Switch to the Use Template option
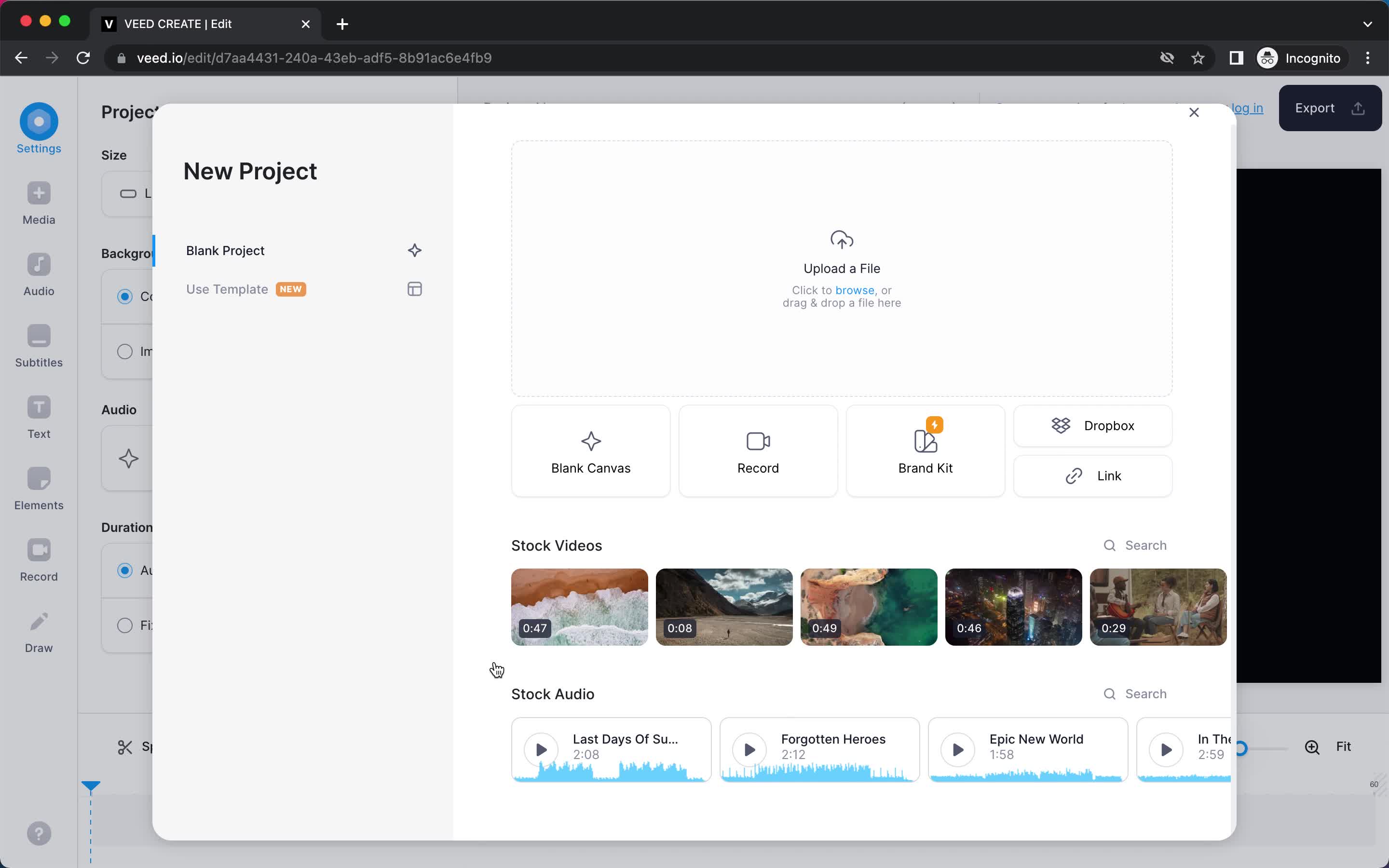 tap(227, 289)
